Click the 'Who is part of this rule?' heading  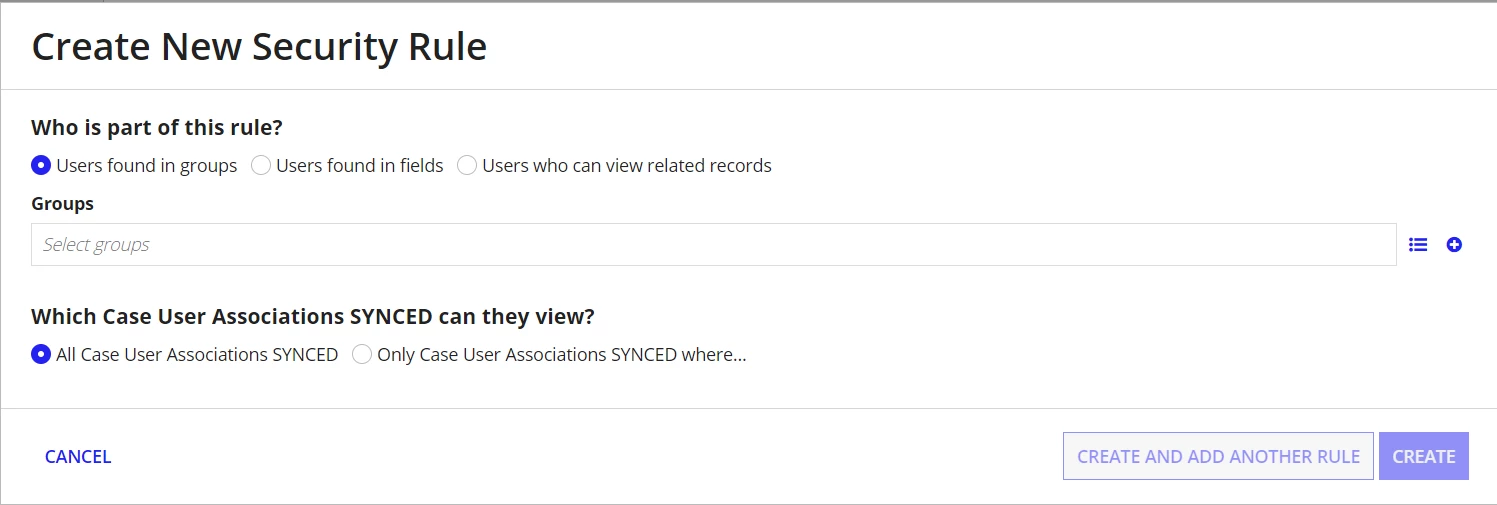point(157,127)
